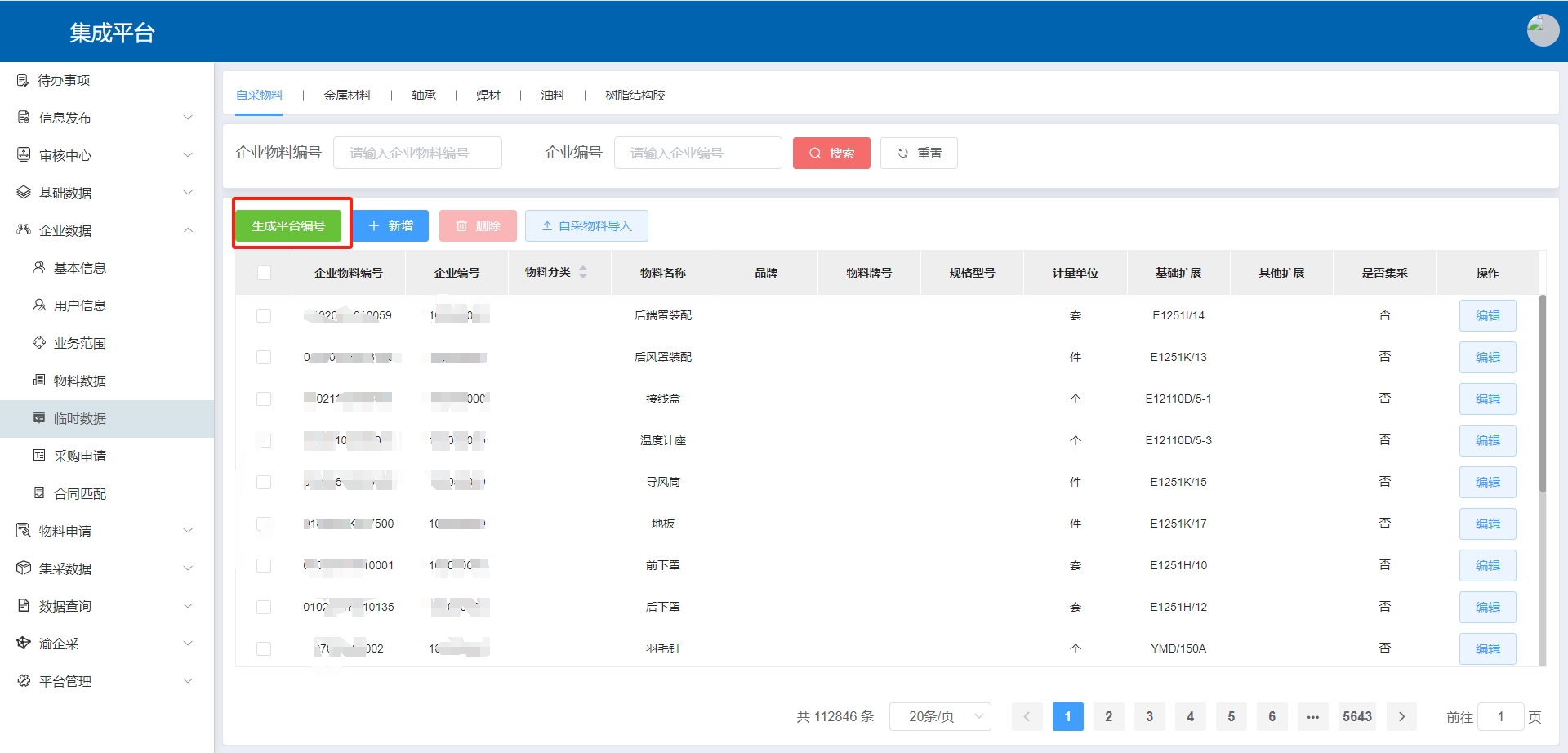The height and width of the screenshot is (753, 1568).
Task: Switch to the 金属材料 tab
Action: point(347,96)
